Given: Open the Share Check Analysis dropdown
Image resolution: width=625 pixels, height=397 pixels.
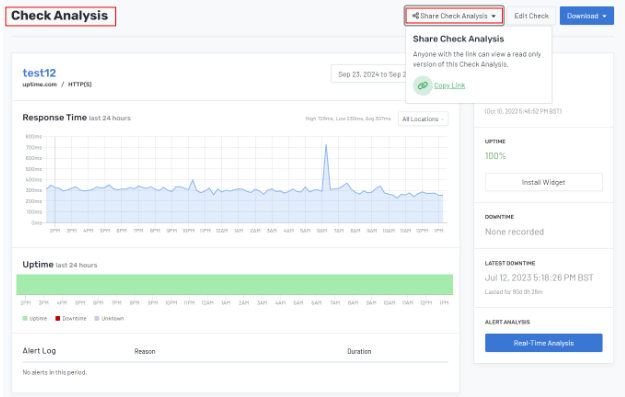Looking at the screenshot, I should coord(454,16).
